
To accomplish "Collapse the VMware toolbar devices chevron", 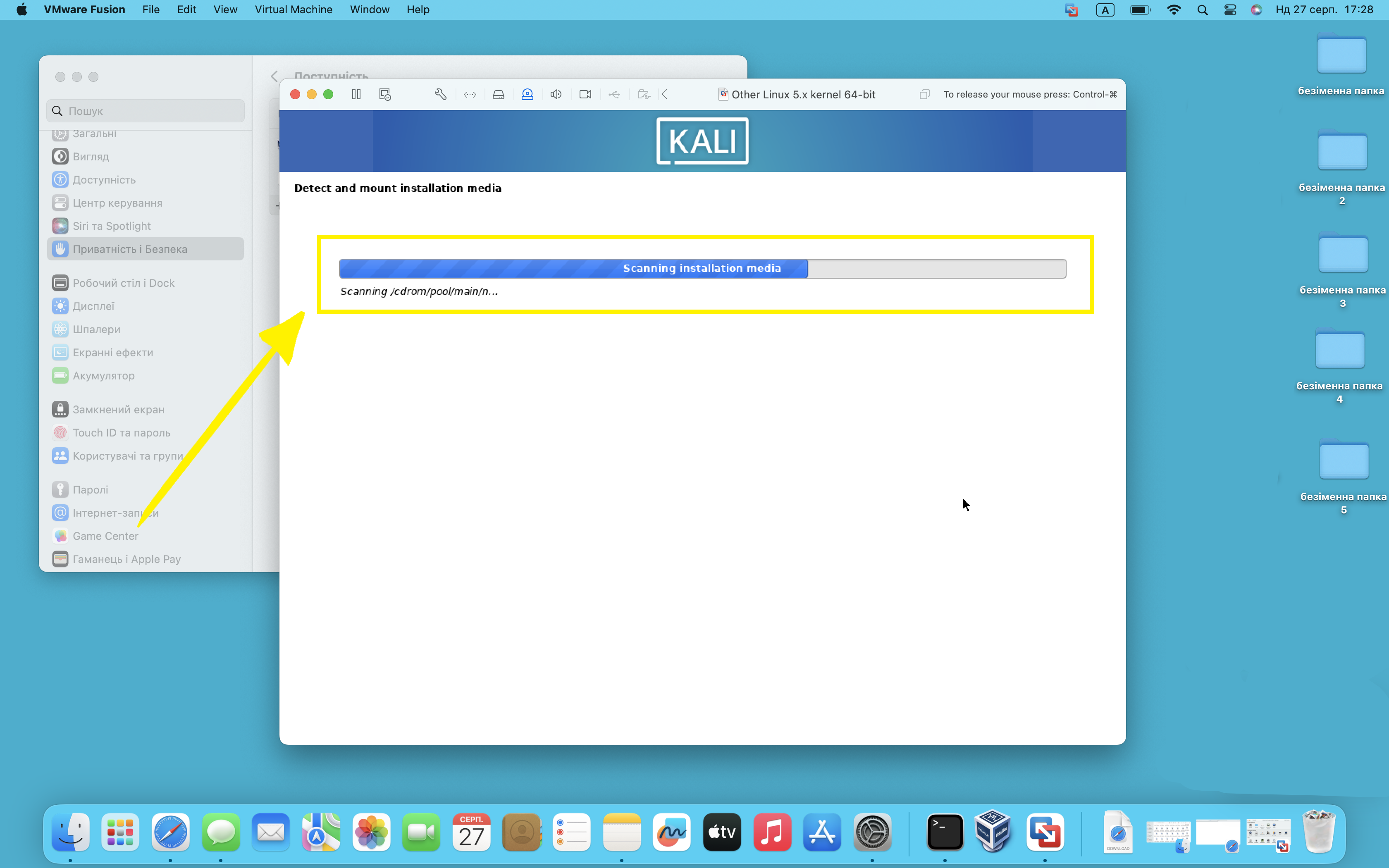I will click(665, 94).
